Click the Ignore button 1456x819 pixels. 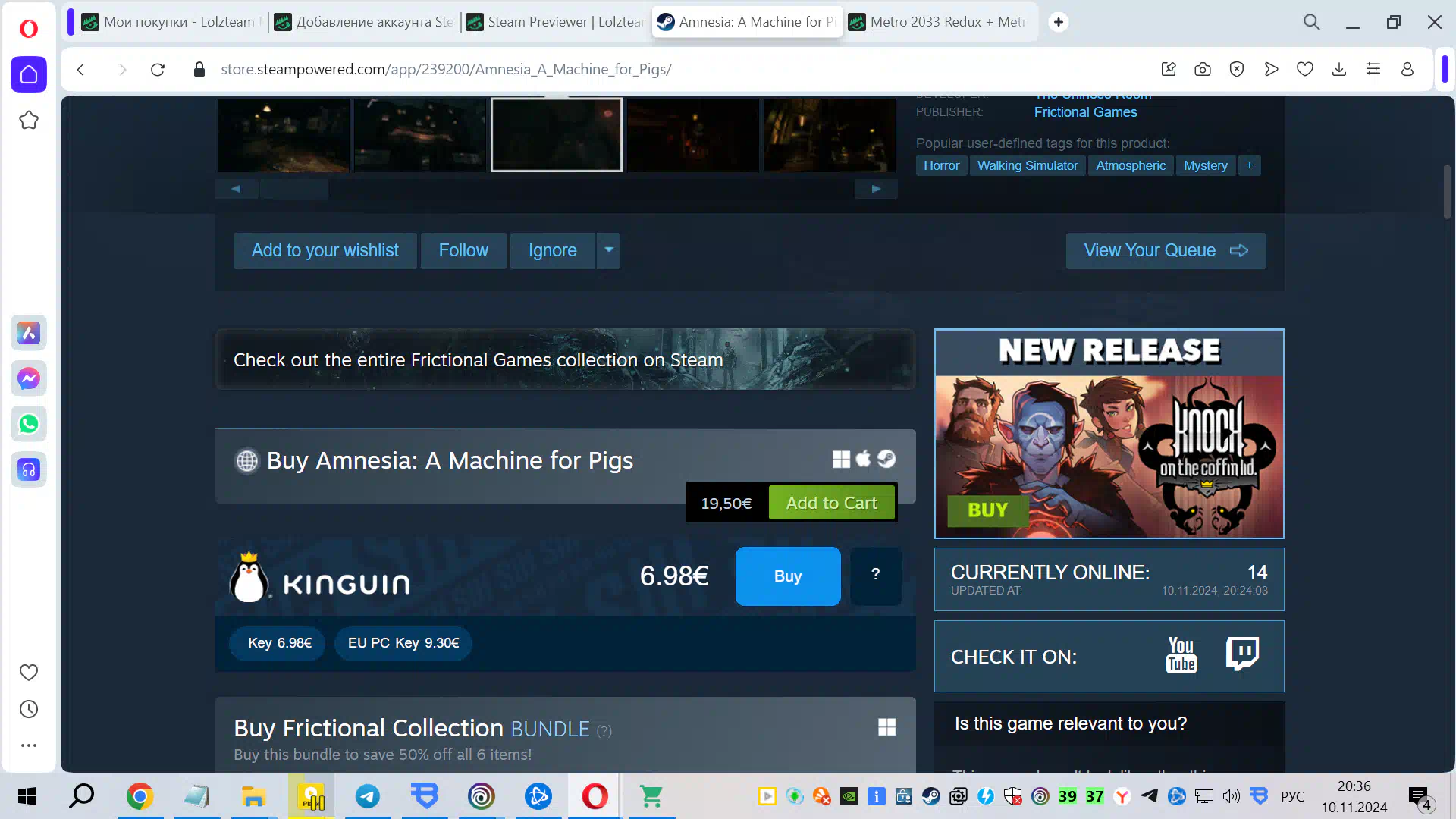(x=552, y=250)
